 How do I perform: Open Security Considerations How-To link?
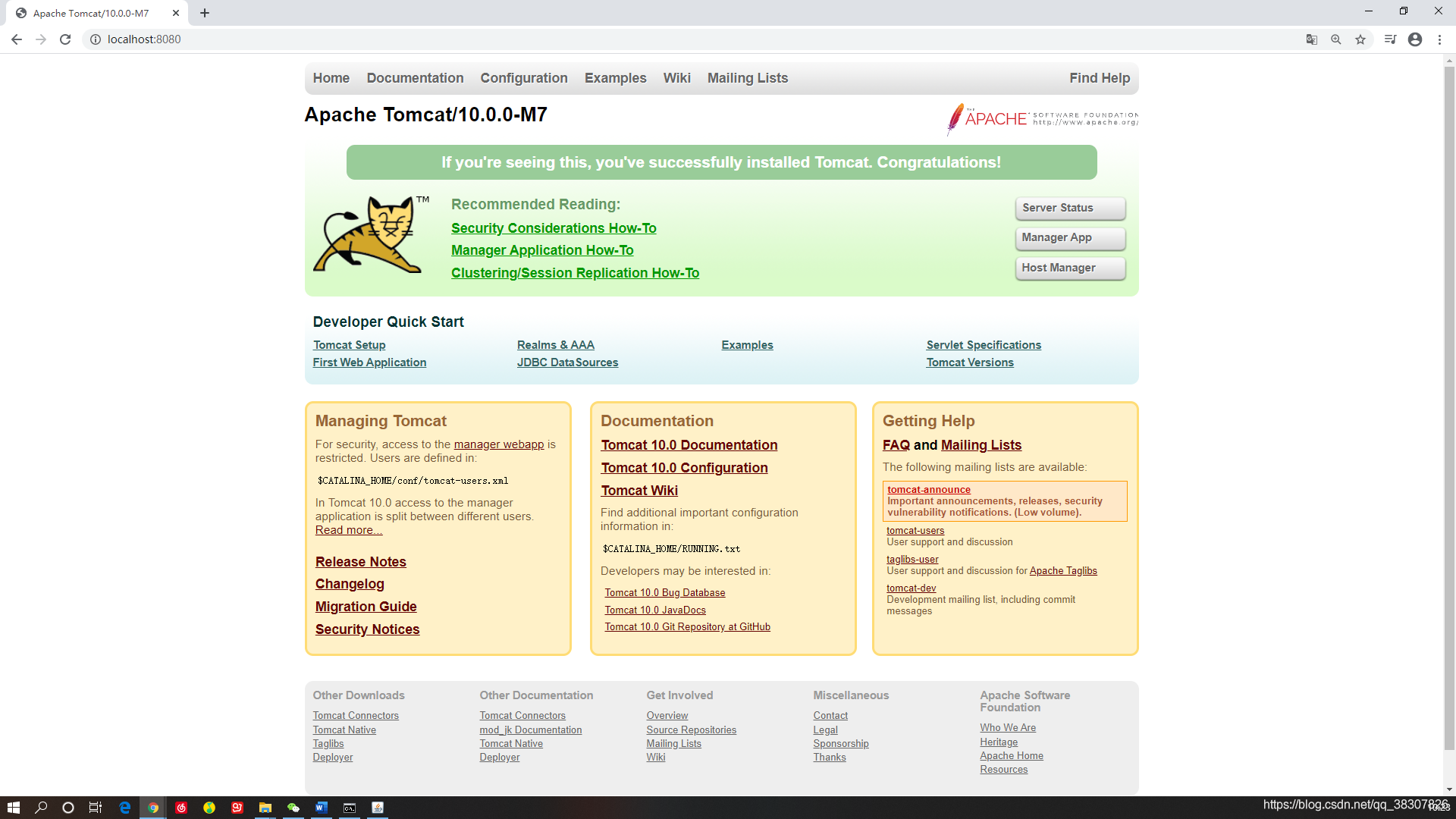554,228
